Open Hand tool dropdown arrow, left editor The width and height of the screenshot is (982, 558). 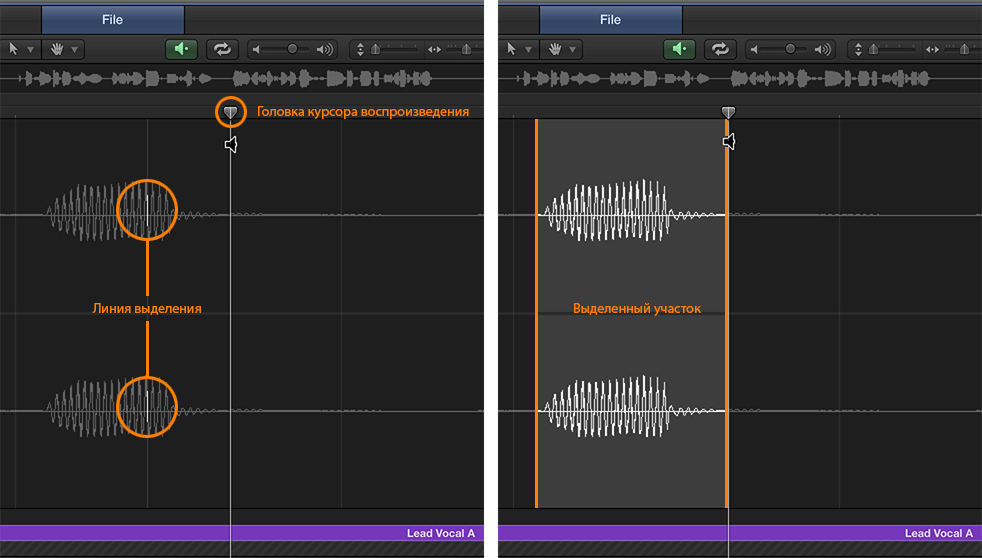(75, 49)
